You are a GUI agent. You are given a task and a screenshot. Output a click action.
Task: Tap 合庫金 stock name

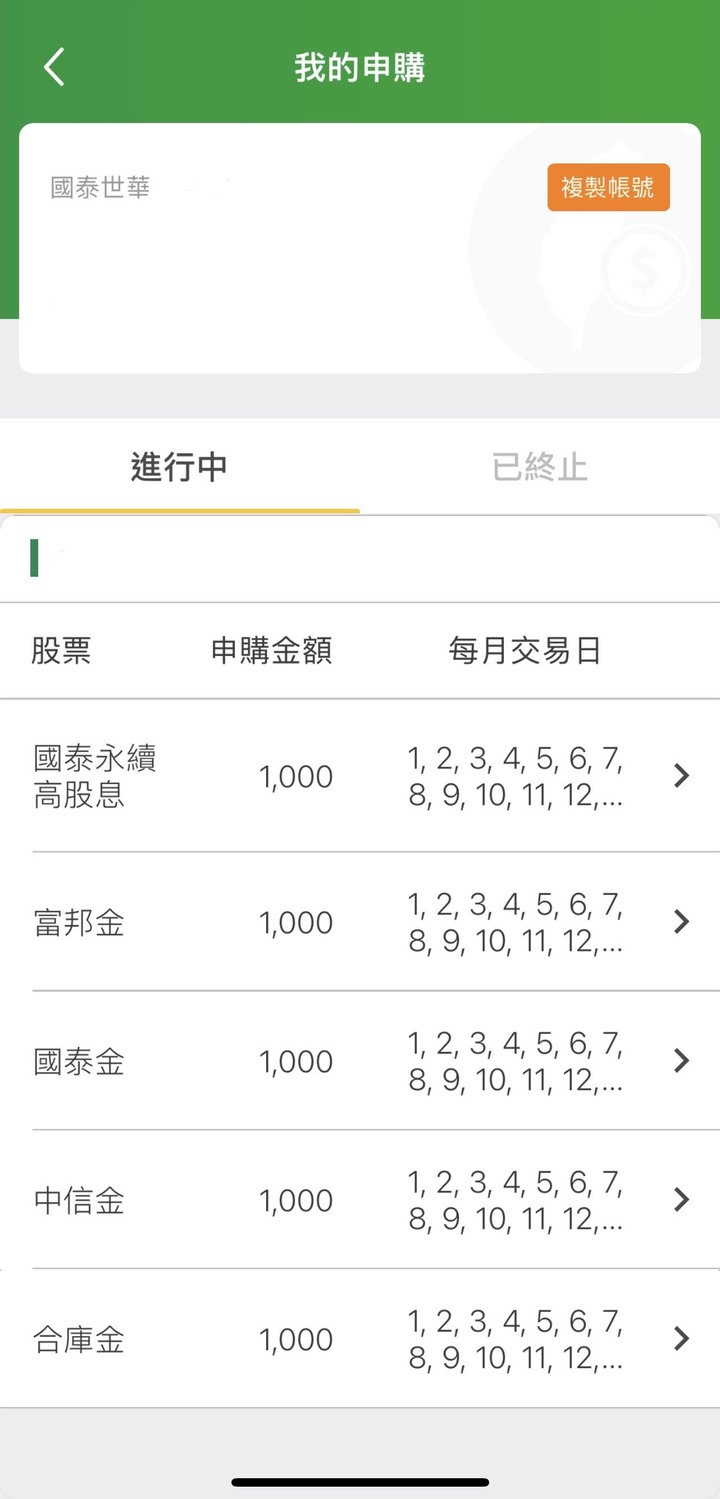pos(79,1339)
